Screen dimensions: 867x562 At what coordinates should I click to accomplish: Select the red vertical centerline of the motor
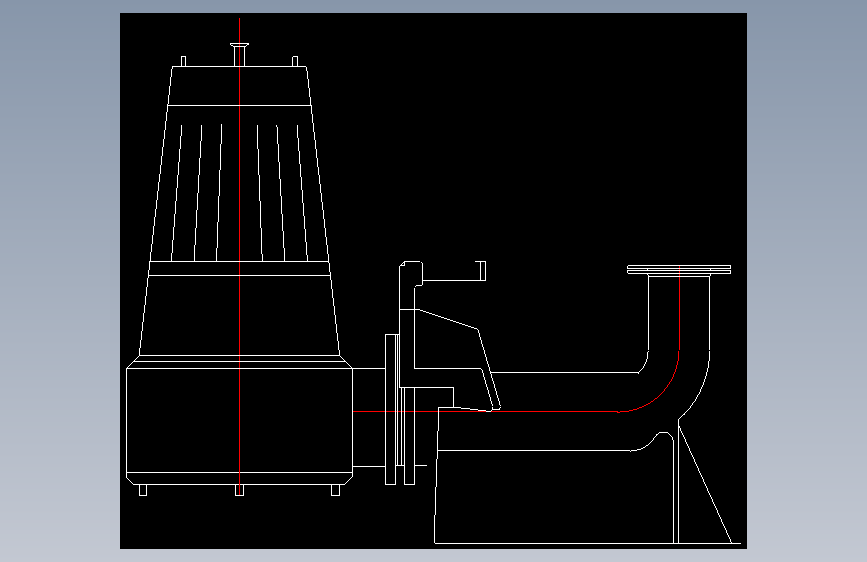(x=239, y=256)
